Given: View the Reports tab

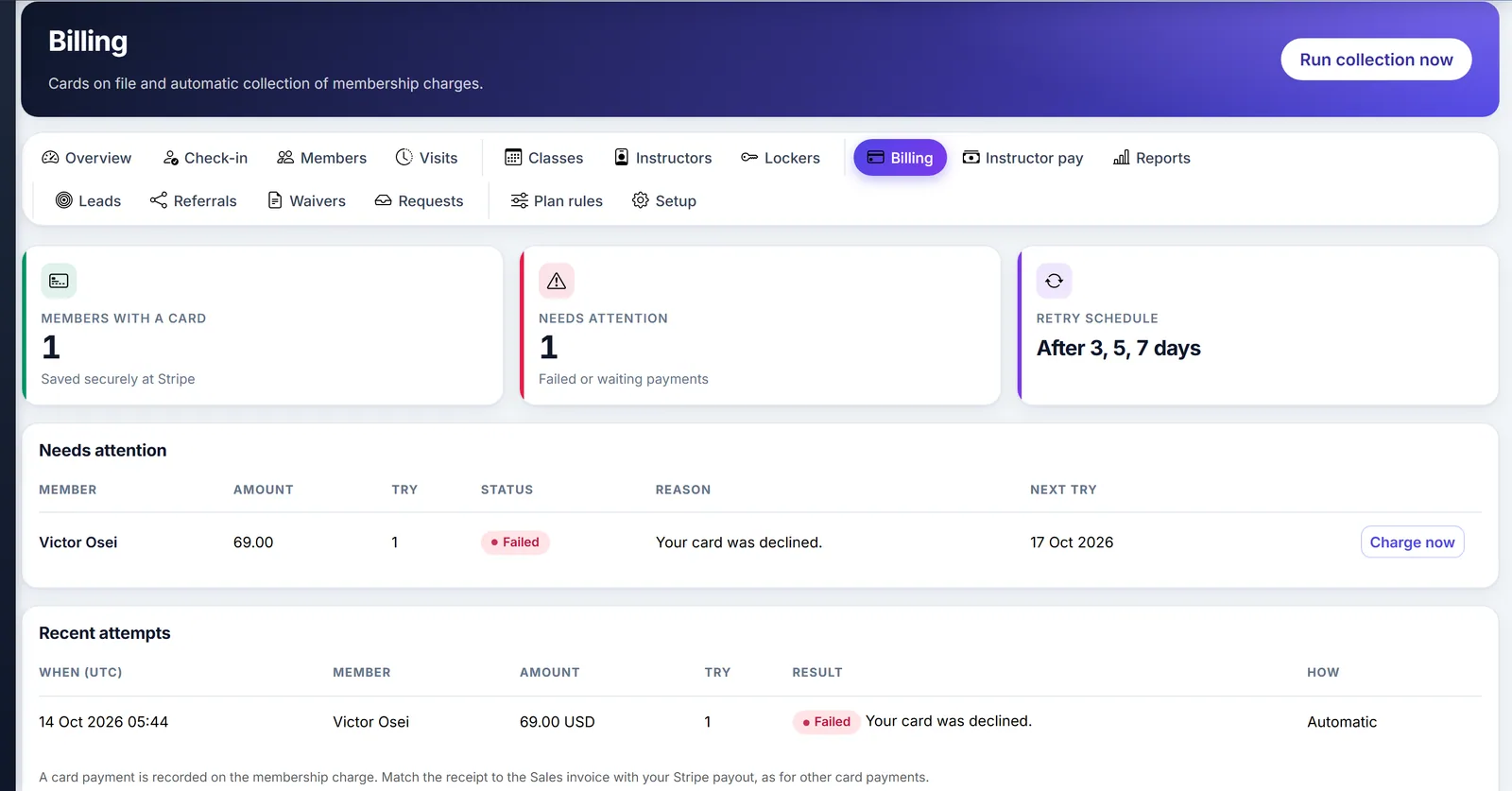Looking at the screenshot, I should point(1151,158).
